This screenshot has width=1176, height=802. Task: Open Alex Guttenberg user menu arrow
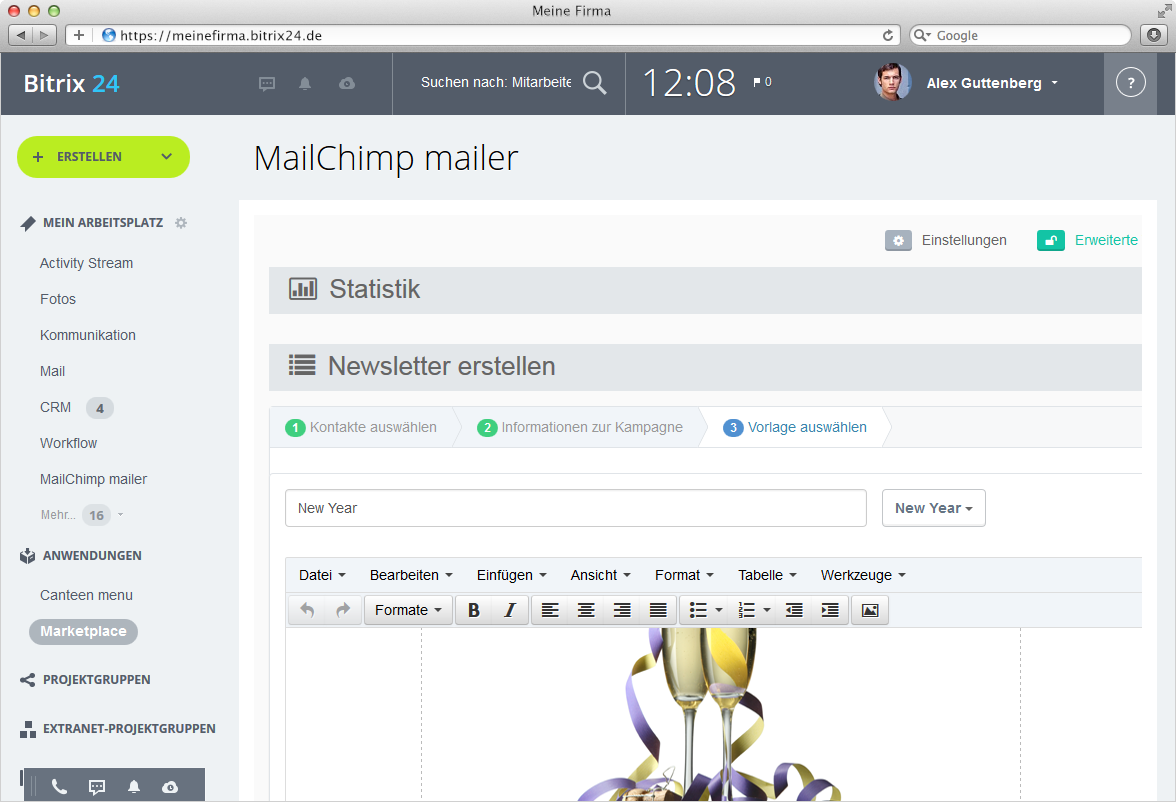1054,83
